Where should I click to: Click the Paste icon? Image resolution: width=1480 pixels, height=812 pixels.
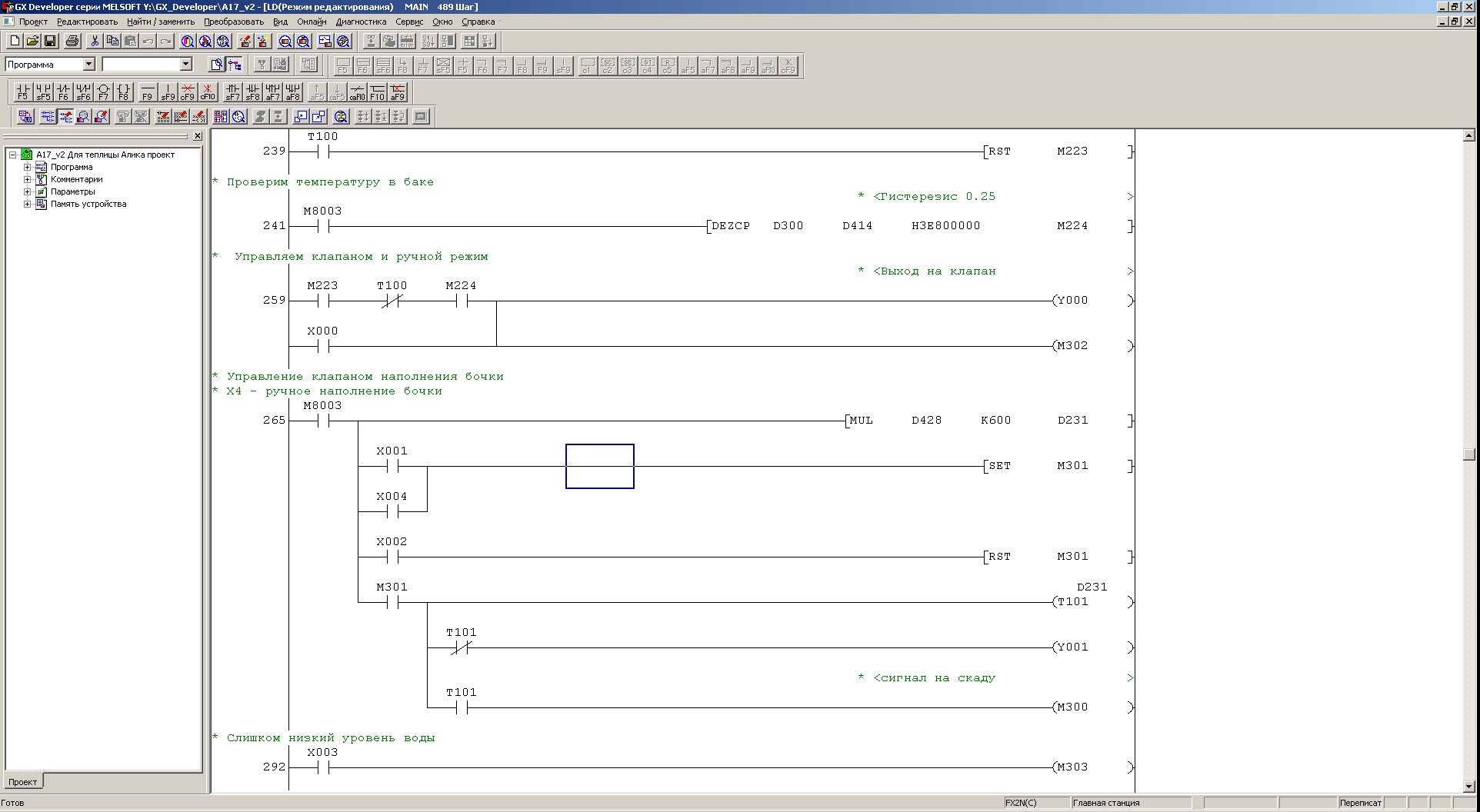tap(130, 42)
